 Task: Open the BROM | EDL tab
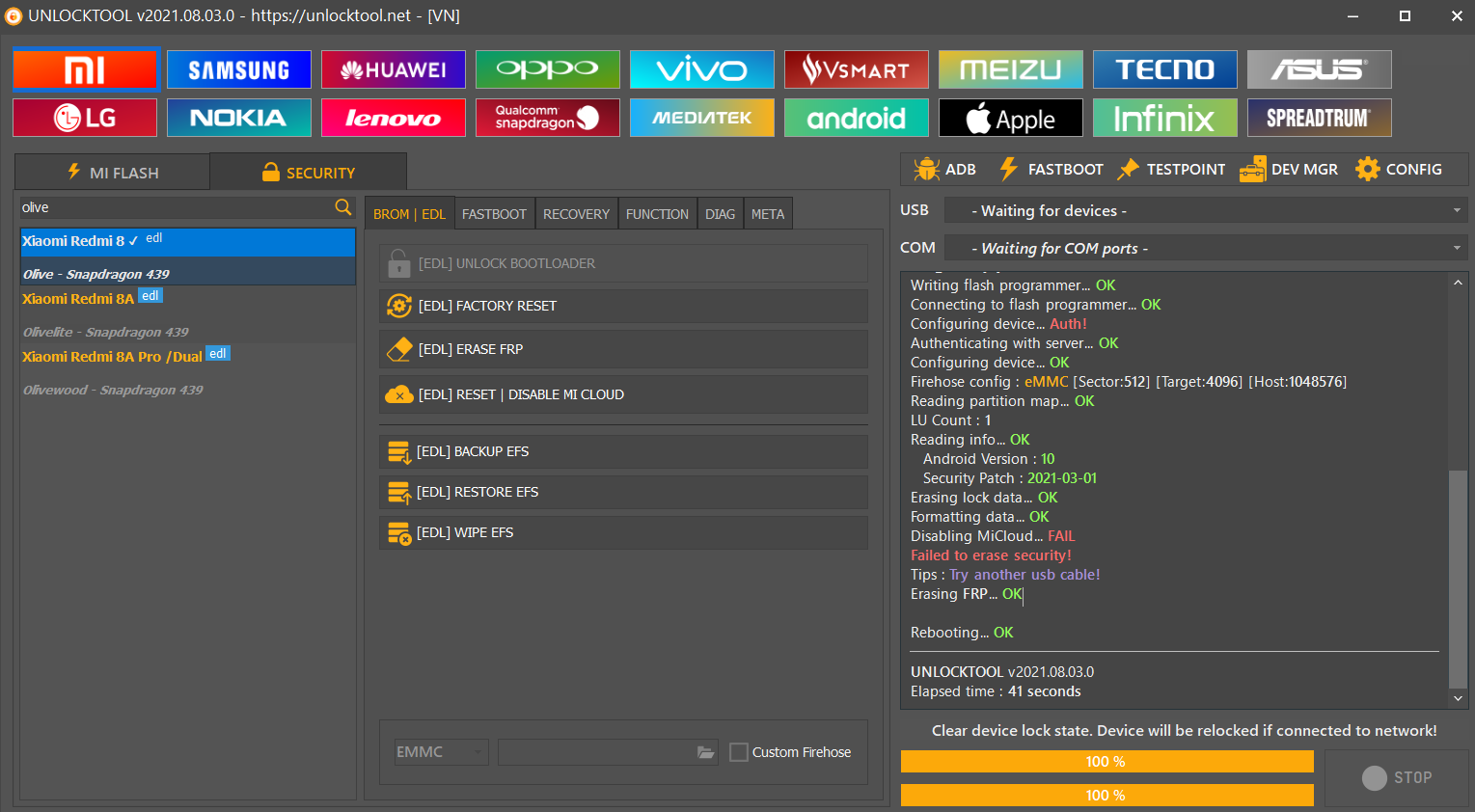coord(409,214)
